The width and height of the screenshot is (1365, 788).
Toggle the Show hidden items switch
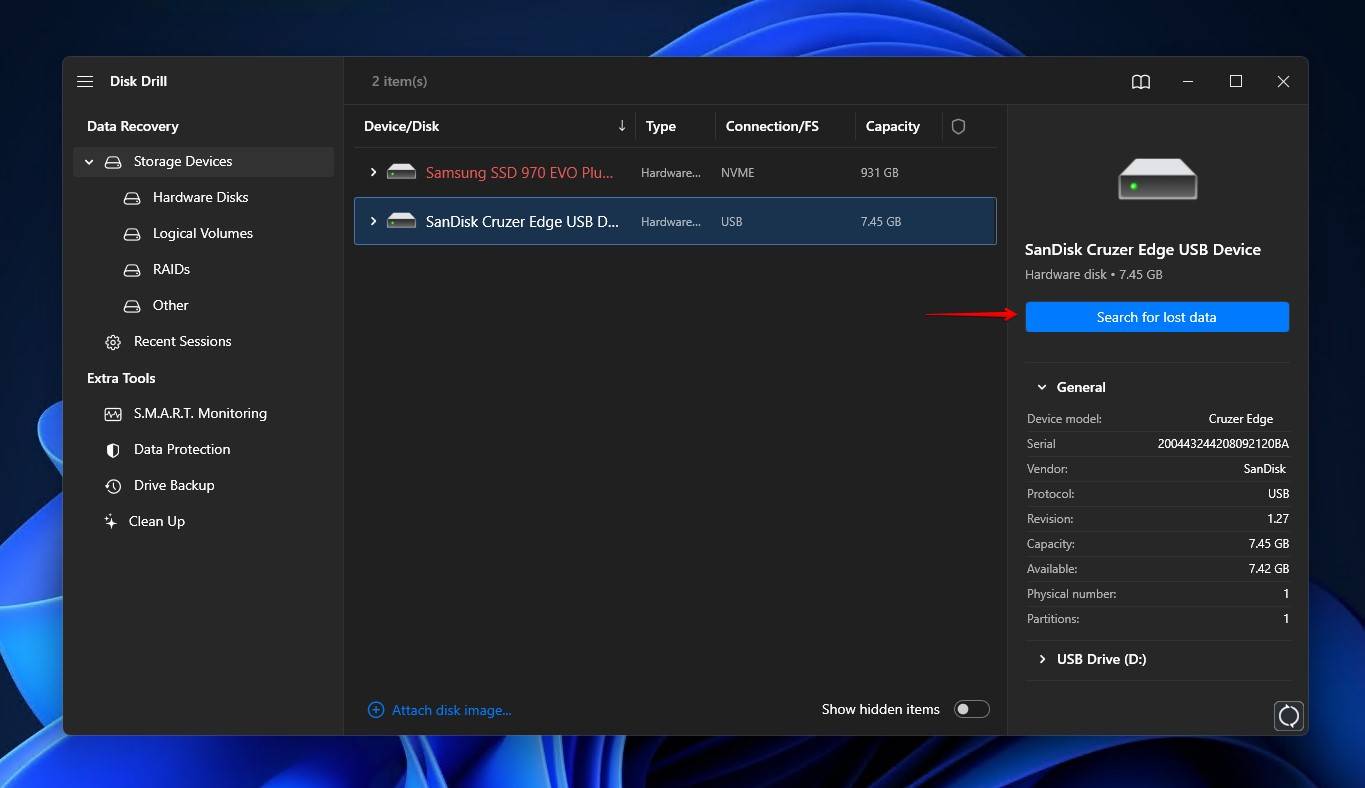(x=972, y=709)
